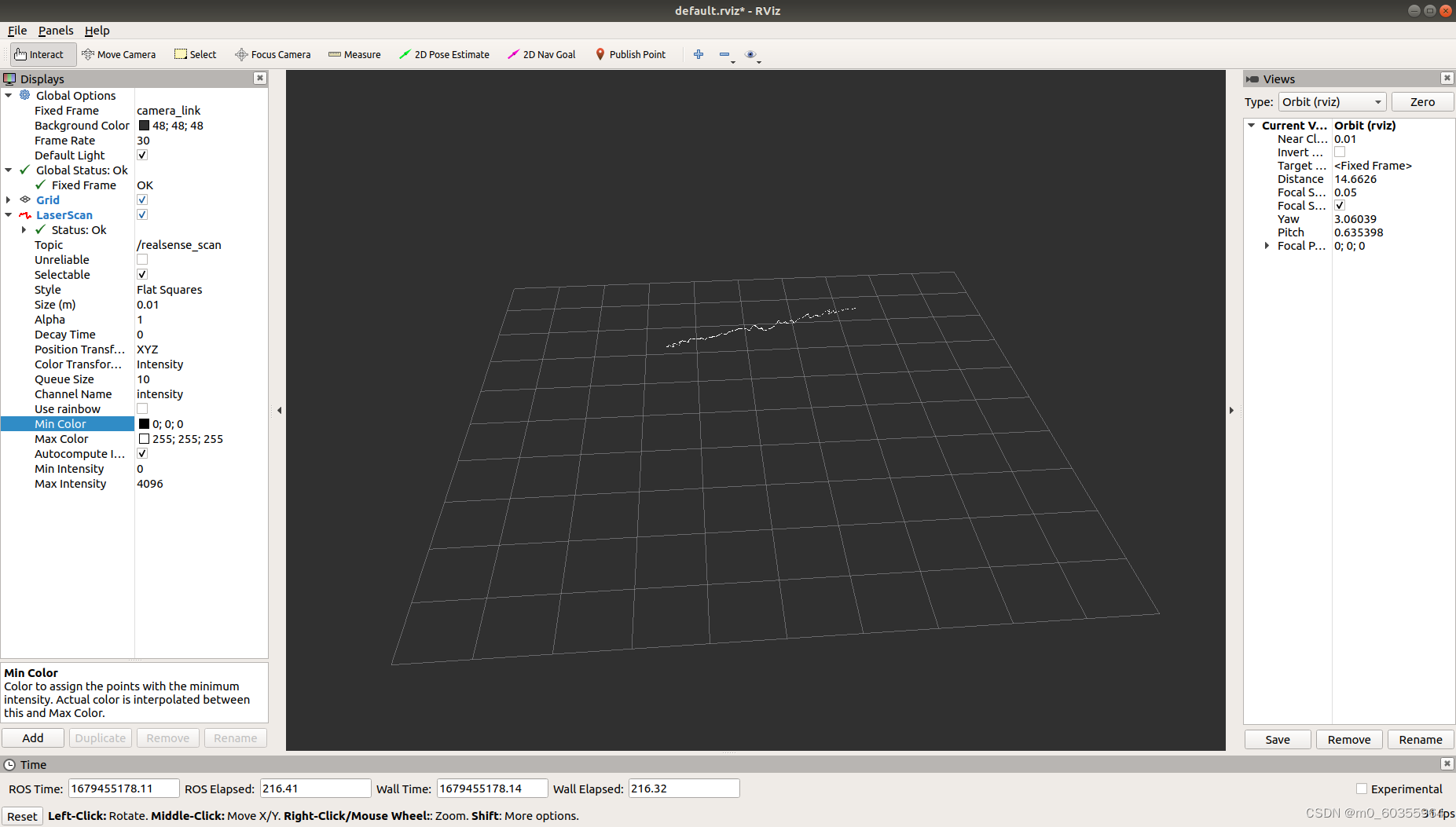Click Remove in the Views panel

coord(1349,739)
